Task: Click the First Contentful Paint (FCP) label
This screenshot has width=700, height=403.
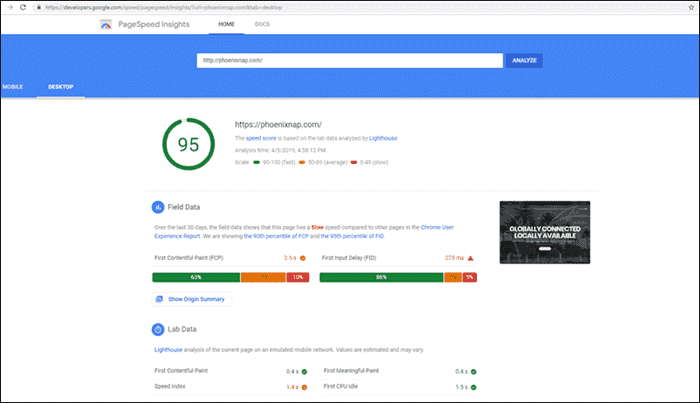Action: point(189,258)
